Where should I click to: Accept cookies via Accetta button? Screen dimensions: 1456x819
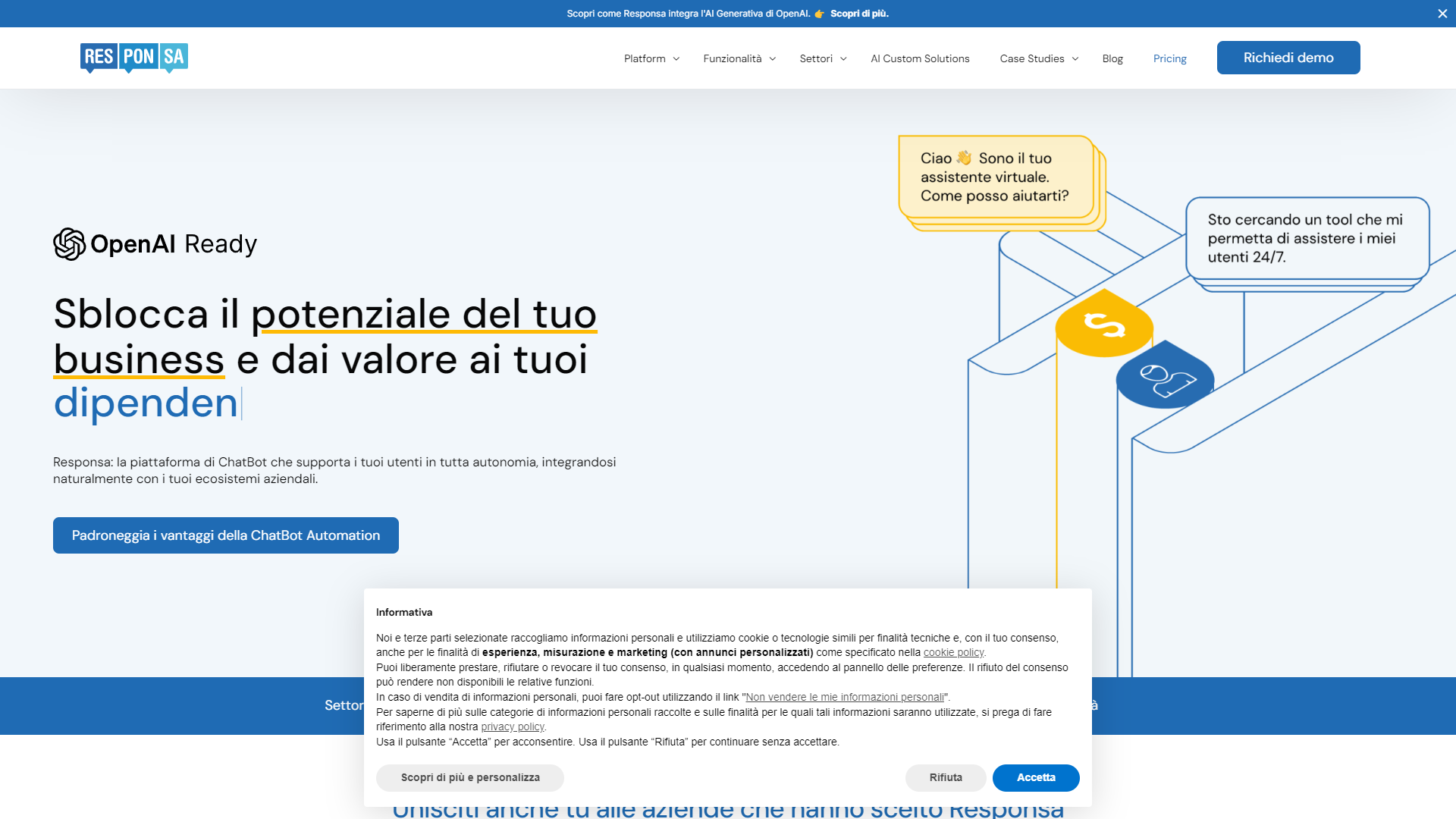(x=1036, y=777)
